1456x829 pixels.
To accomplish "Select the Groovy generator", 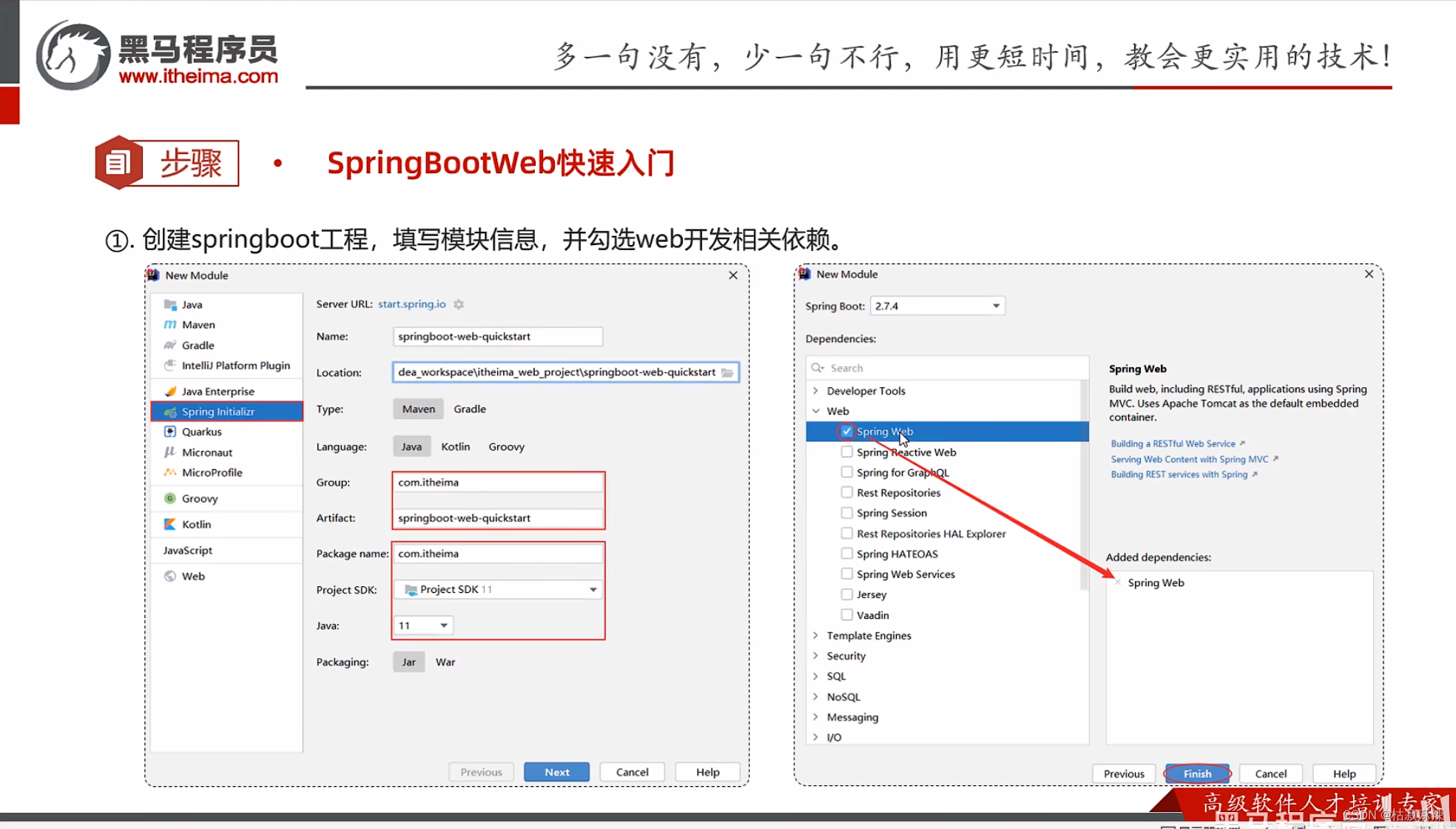I will click(x=198, y=498).
